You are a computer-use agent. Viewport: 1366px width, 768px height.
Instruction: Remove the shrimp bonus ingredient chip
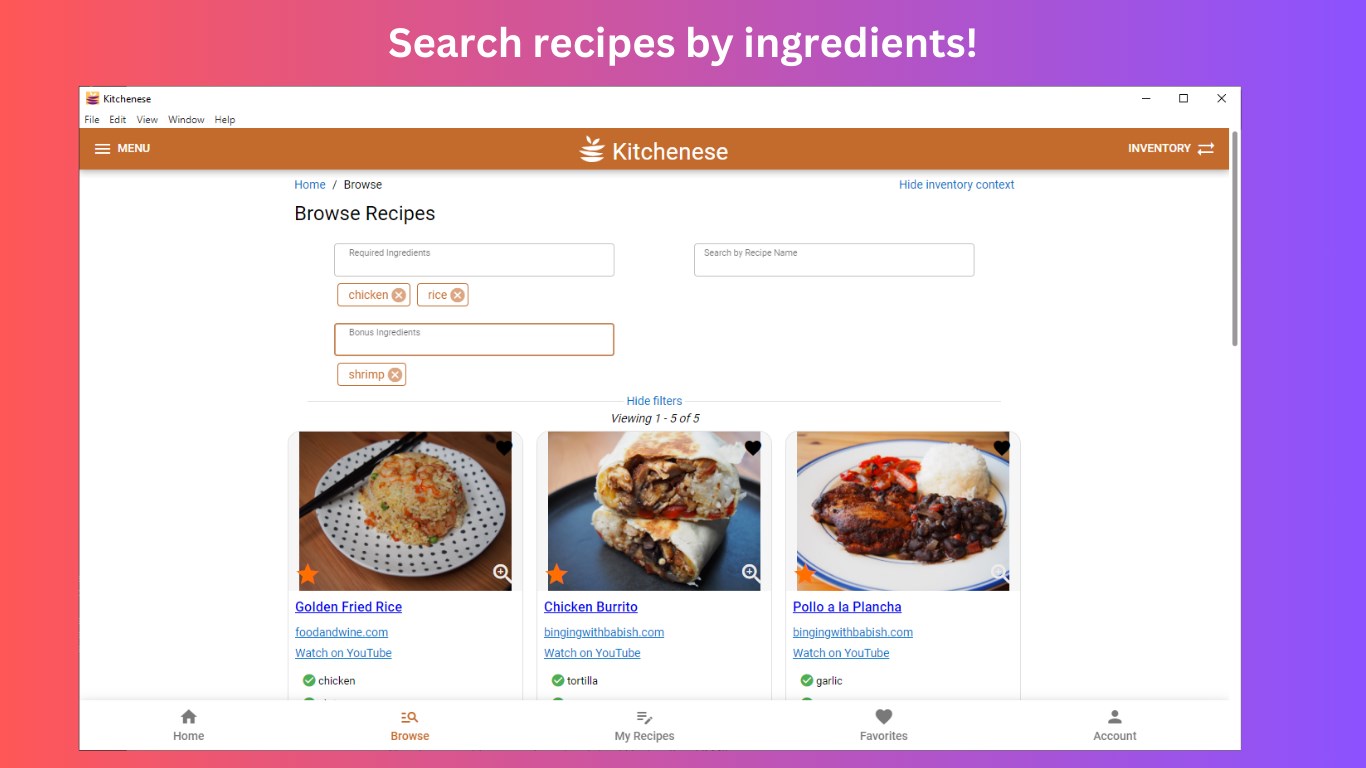coord(395,375)
